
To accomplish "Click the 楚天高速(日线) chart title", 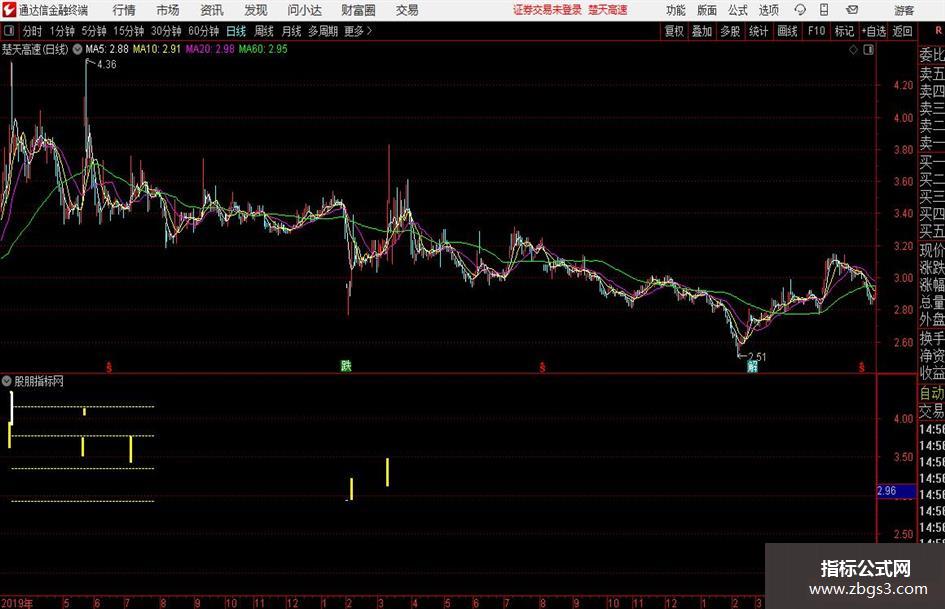I will click(35, 49).
